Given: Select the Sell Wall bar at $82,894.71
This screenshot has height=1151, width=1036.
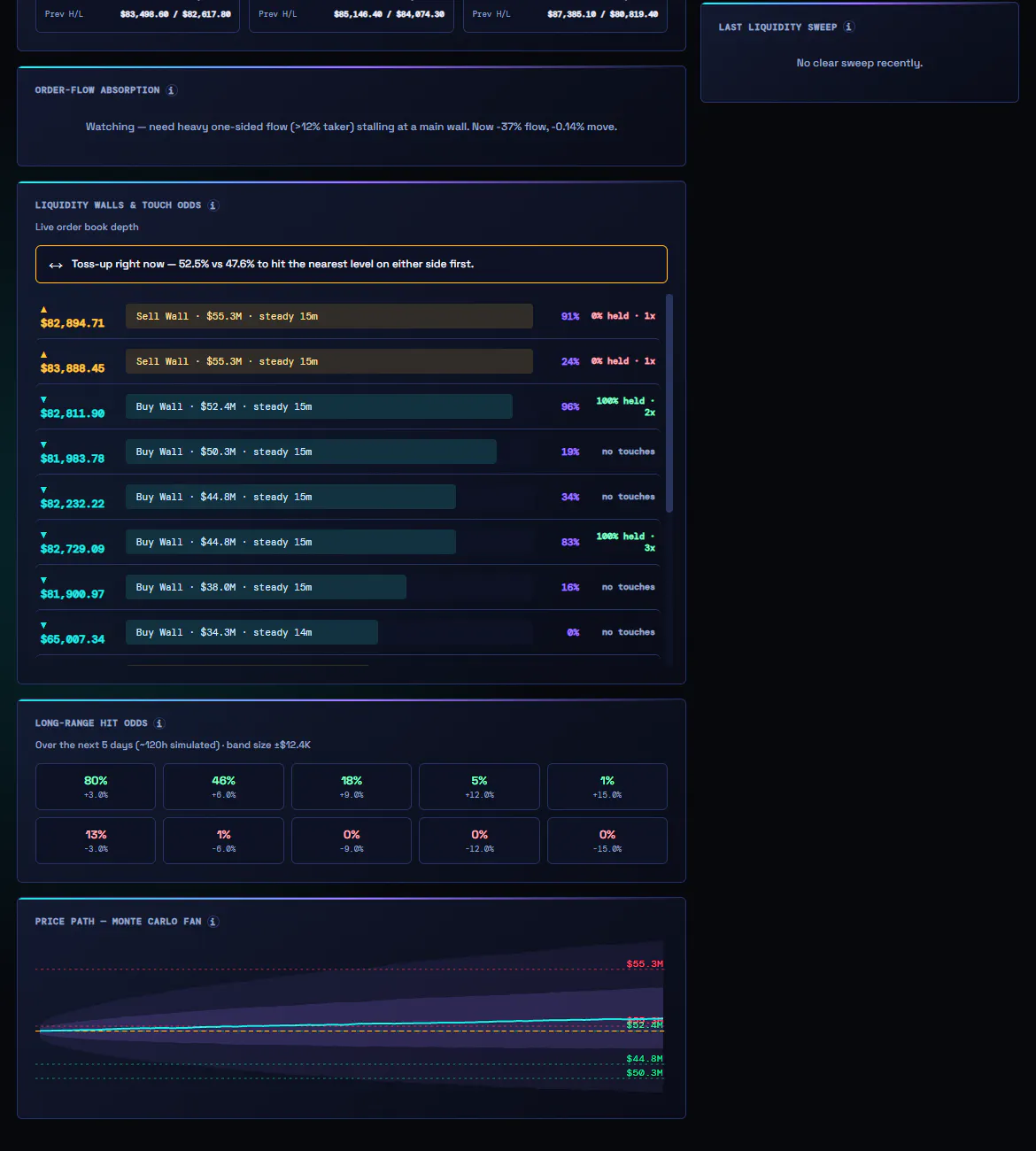Looking at the screenshot, I should tap(329, 316).
